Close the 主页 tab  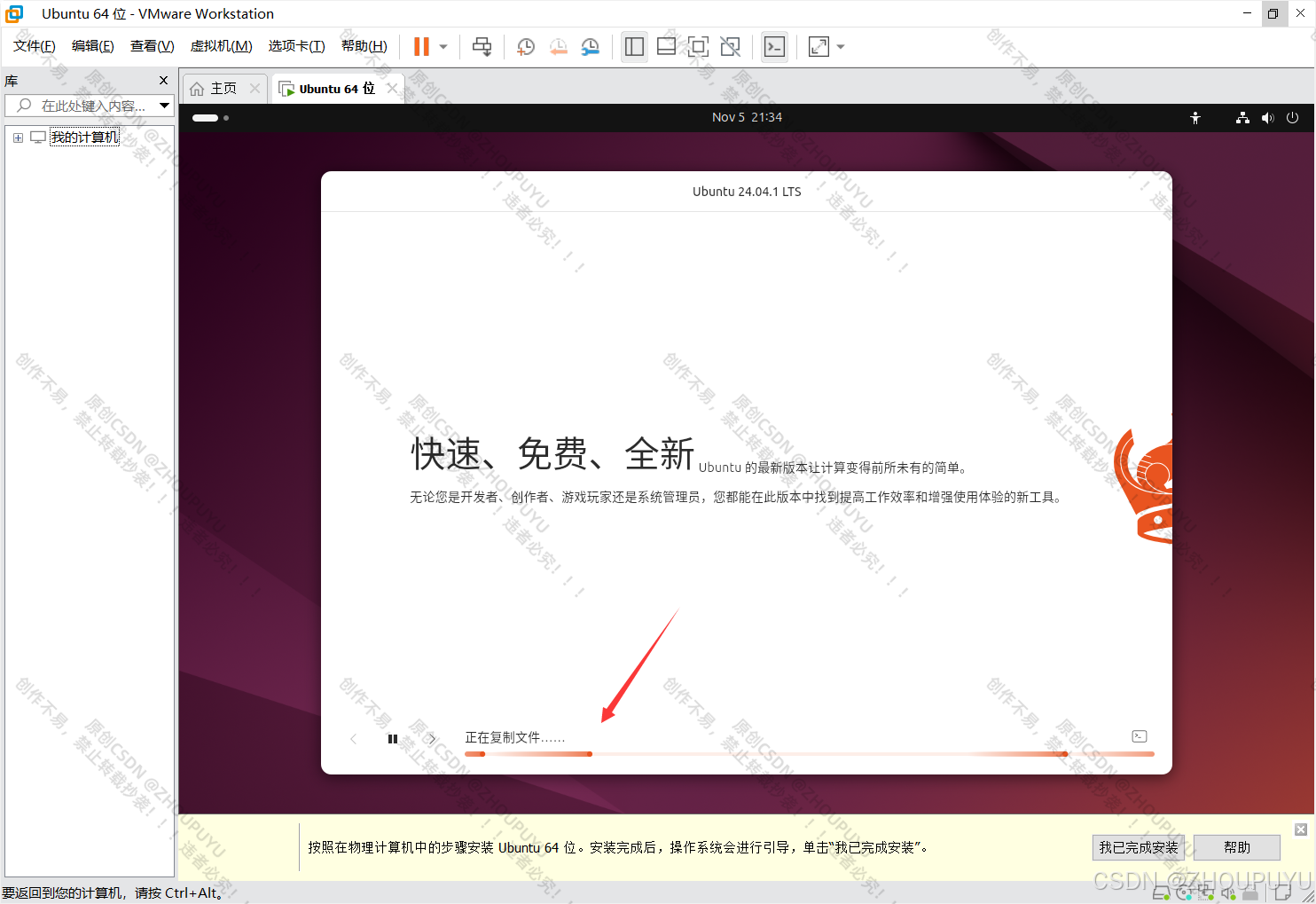coord(255,89)
